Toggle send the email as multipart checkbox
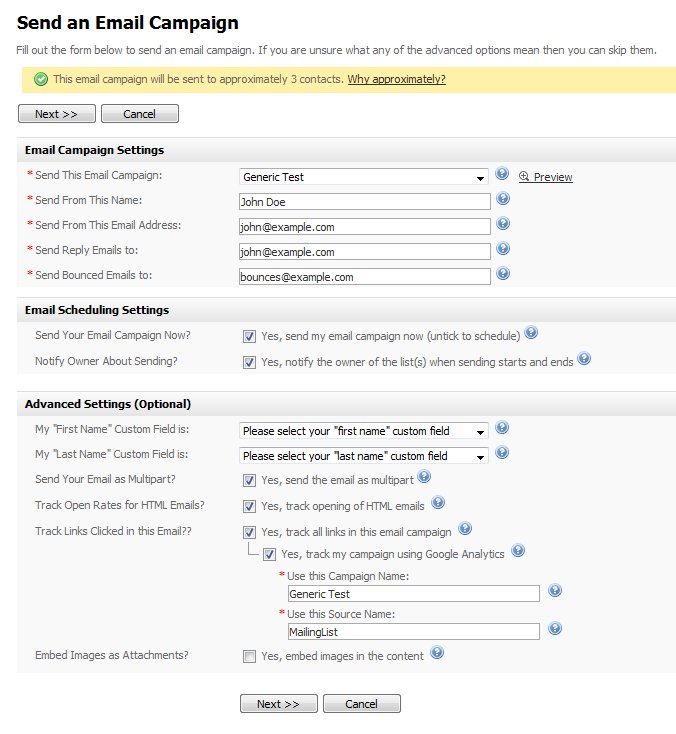This screenshot has width=676, height=734. (250, 481)
